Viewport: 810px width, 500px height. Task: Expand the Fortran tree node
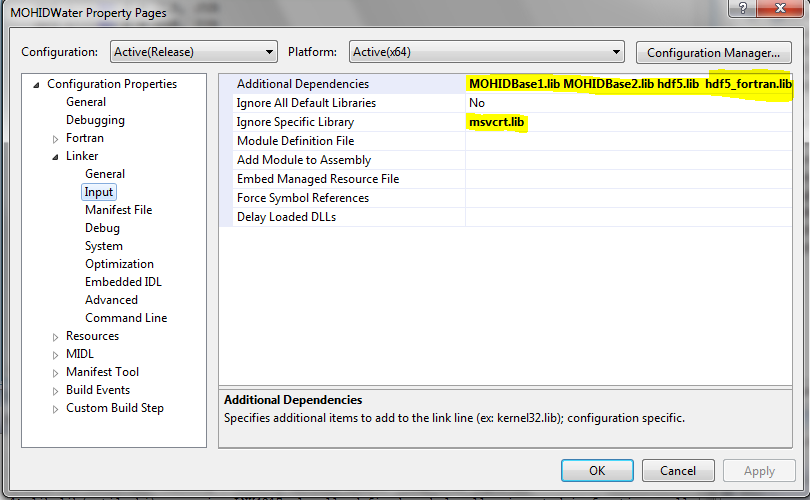click(56, 139)
